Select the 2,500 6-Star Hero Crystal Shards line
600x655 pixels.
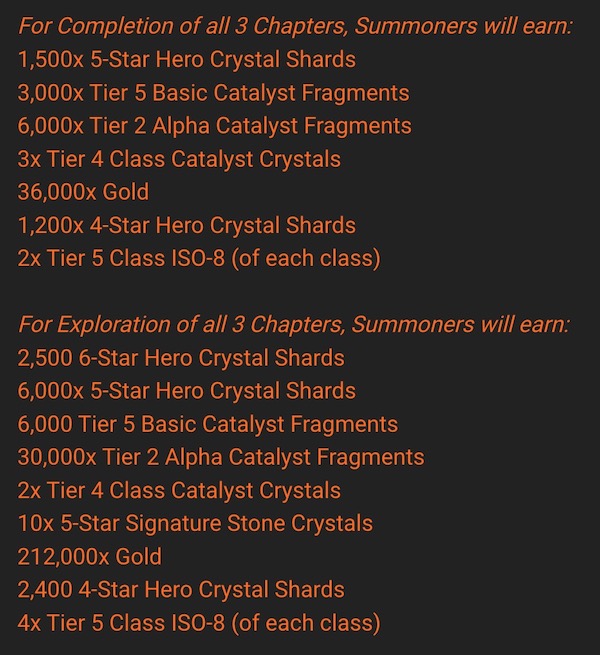(x=180, y=358)
